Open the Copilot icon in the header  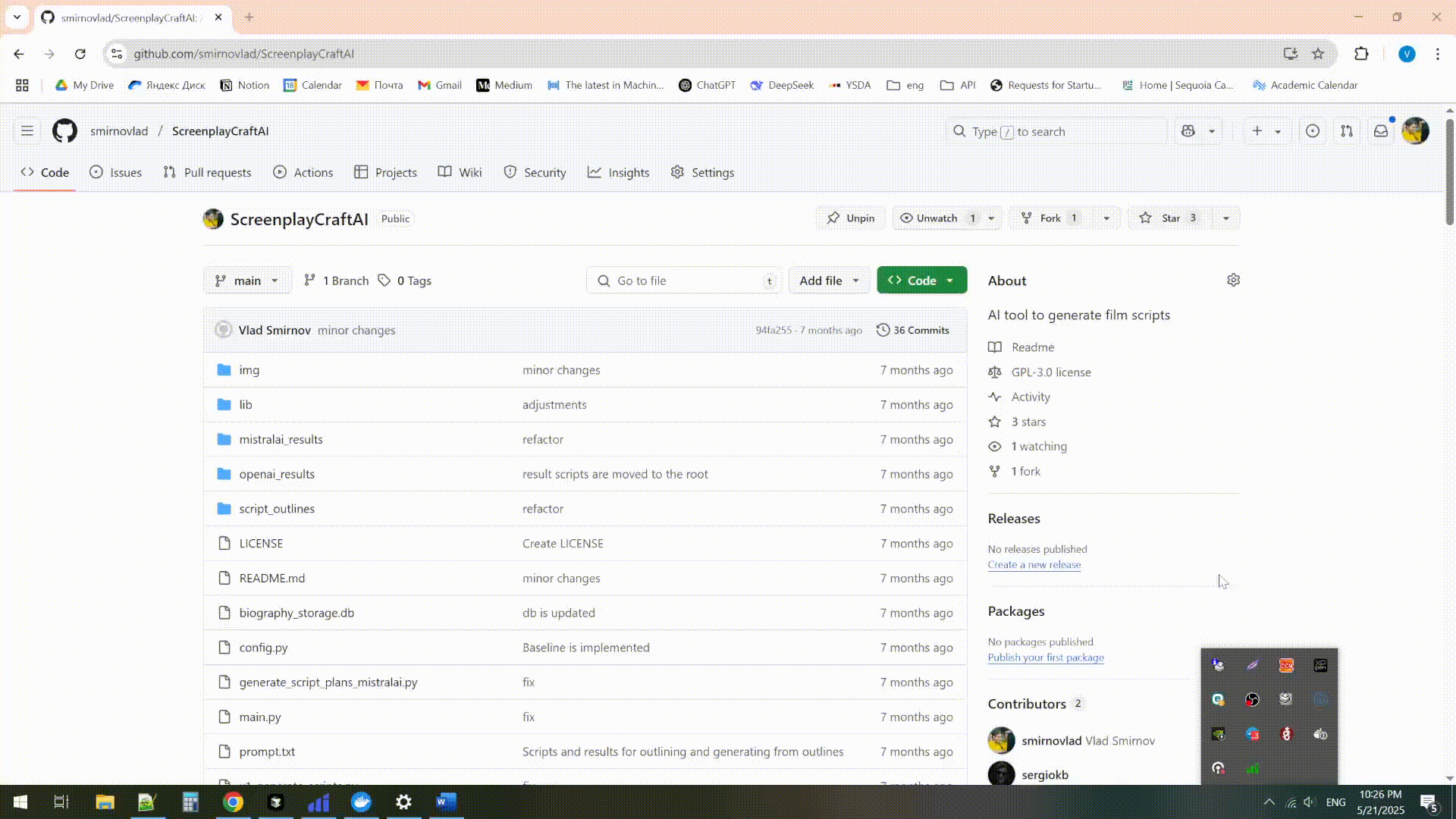coord(1188,131)
